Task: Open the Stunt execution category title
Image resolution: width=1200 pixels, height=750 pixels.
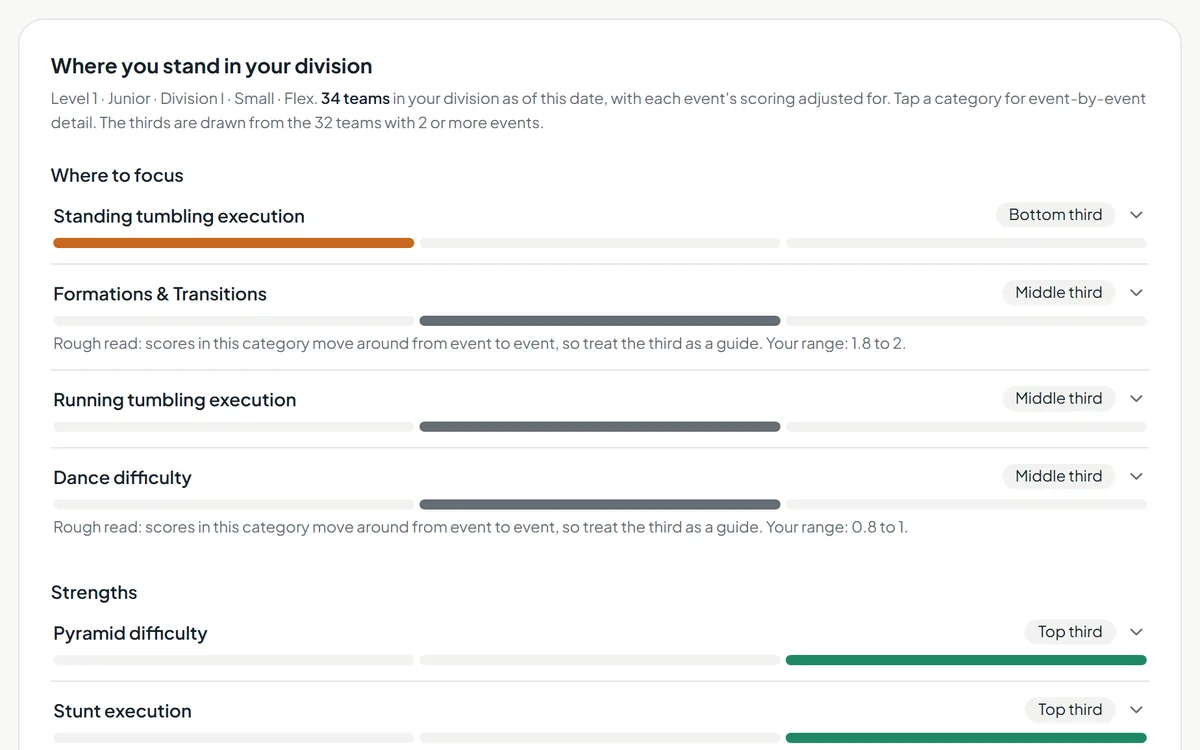Action: 122,711
